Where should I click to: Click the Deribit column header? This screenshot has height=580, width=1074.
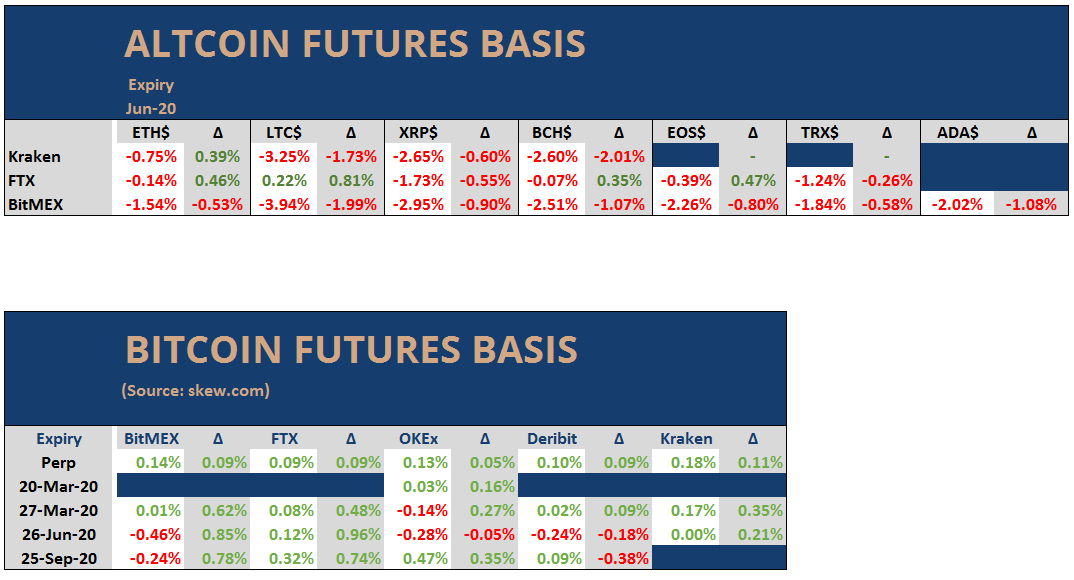pyautogui.click(x=552, y=438)
